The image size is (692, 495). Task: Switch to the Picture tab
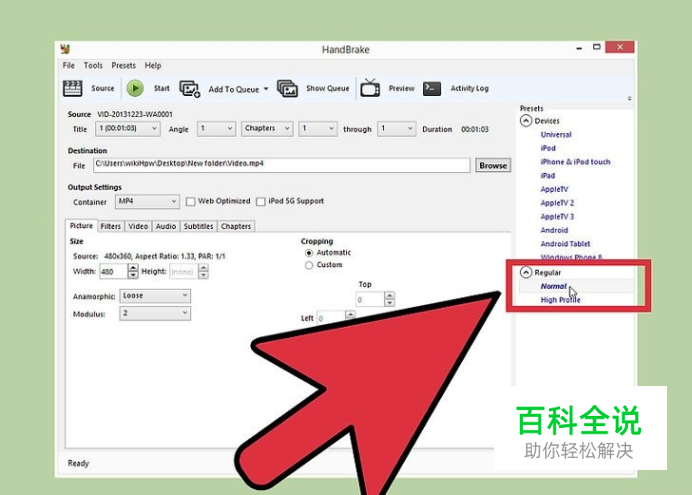81,225
